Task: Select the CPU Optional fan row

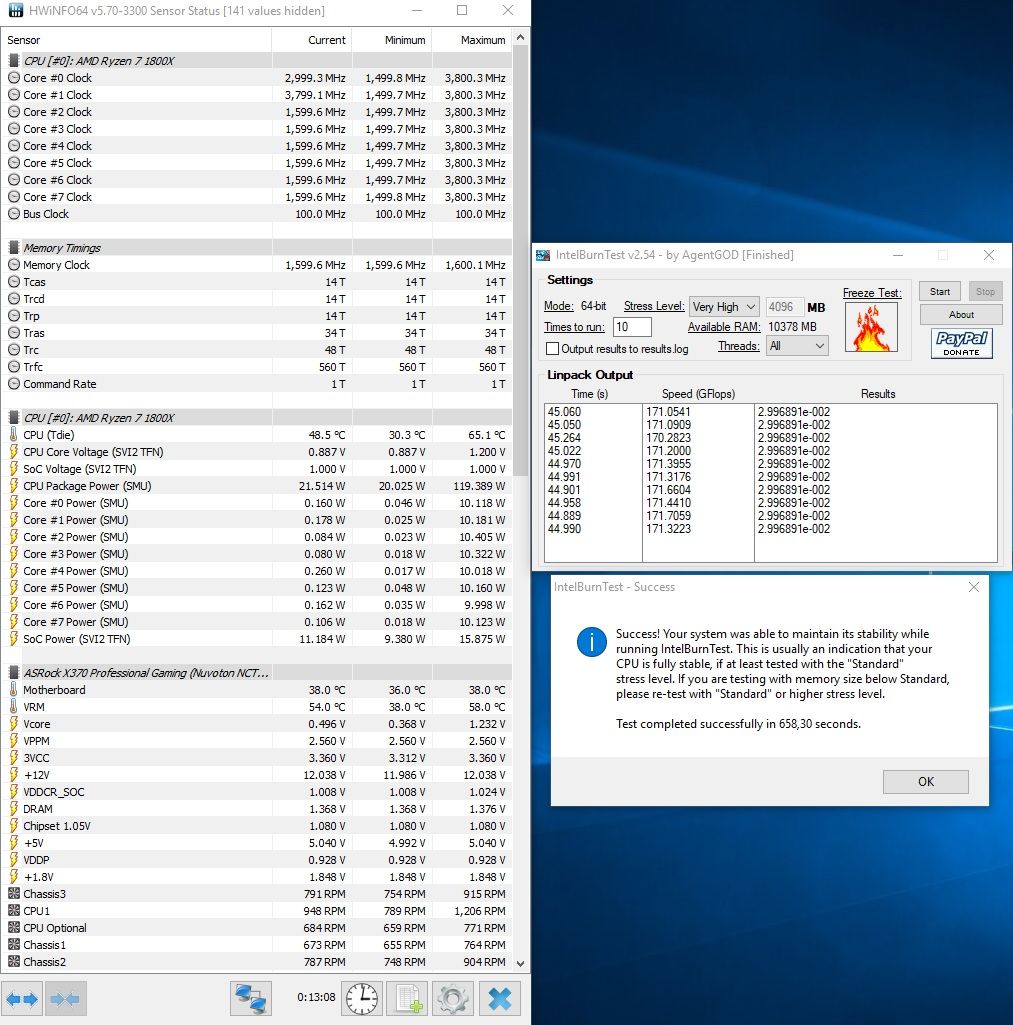Action: [x=257, y=928]
